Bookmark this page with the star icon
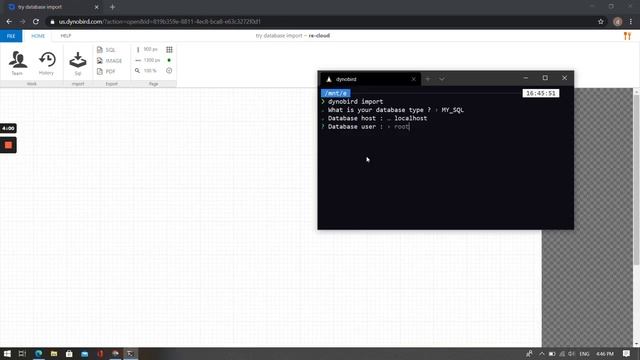This screenshot has width=640, height=360. point(600,22)
